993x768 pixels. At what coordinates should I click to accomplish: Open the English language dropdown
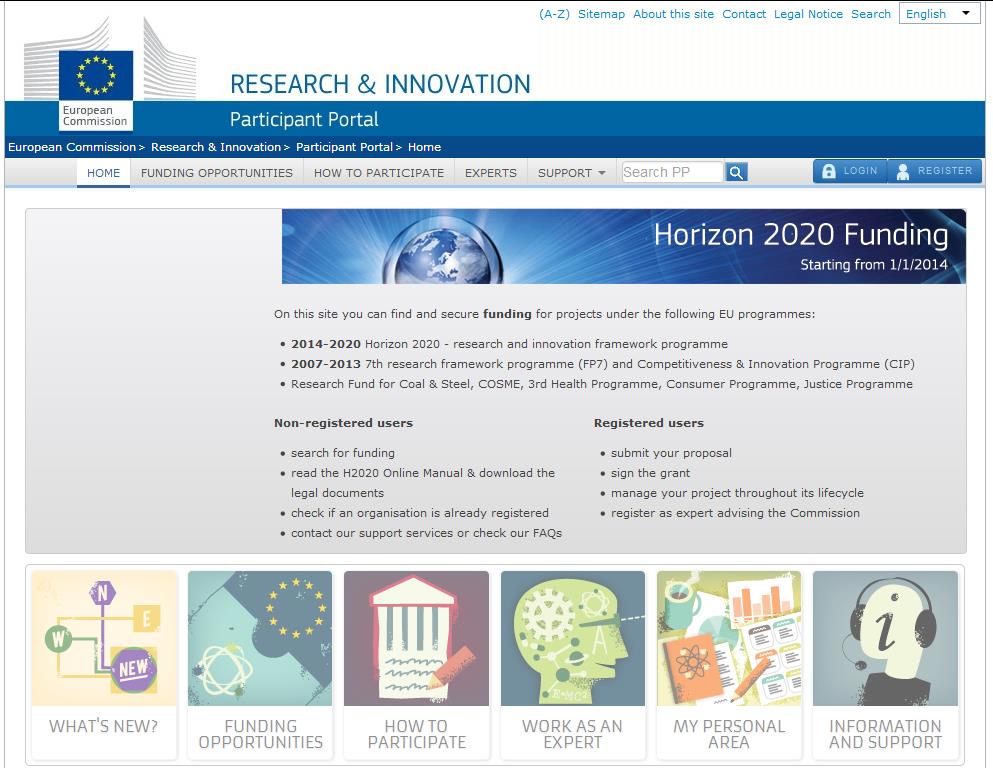[939, 14]
